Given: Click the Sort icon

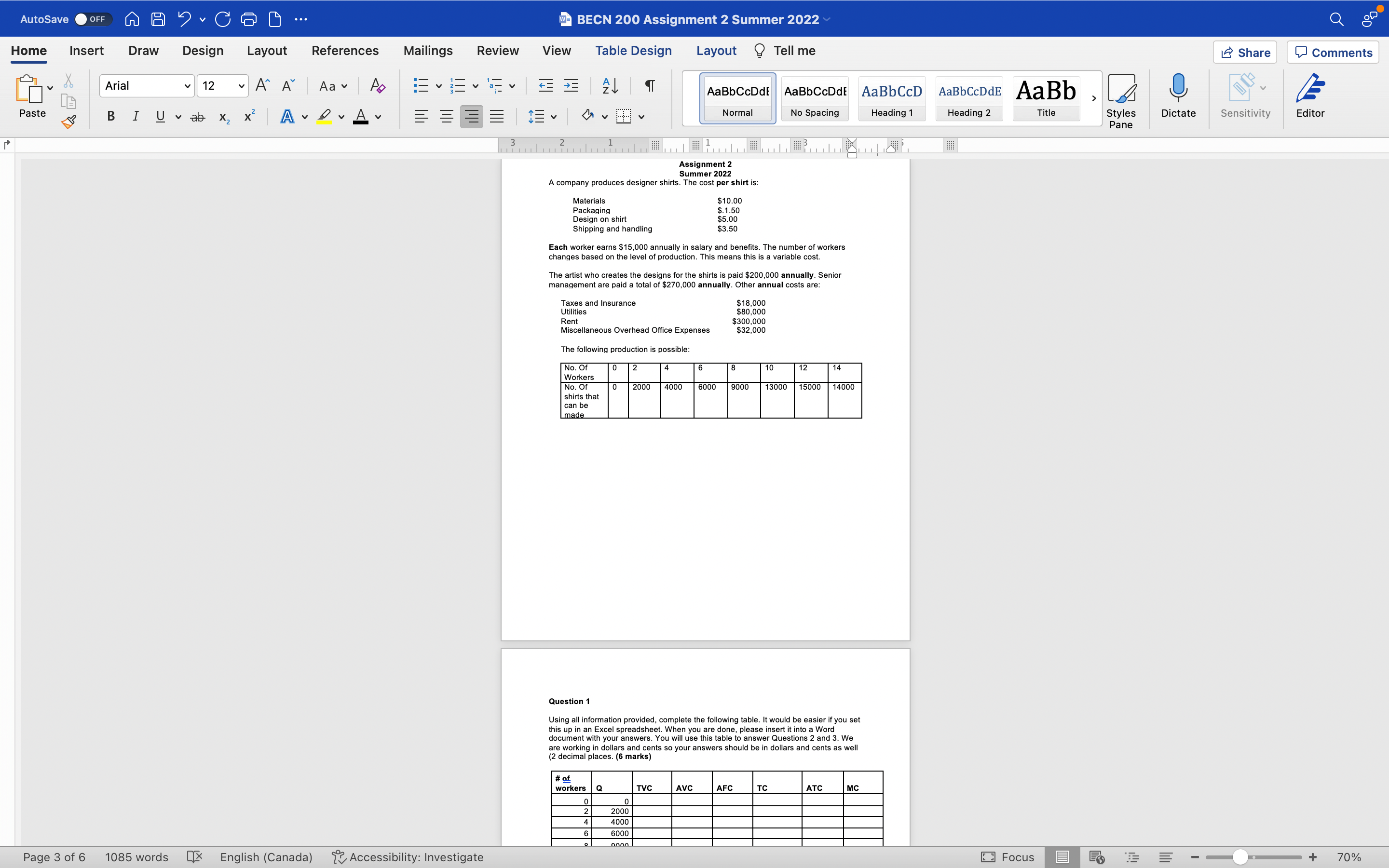Looking at the screenshot, I should pyautogui.click(x=610, y=85).
